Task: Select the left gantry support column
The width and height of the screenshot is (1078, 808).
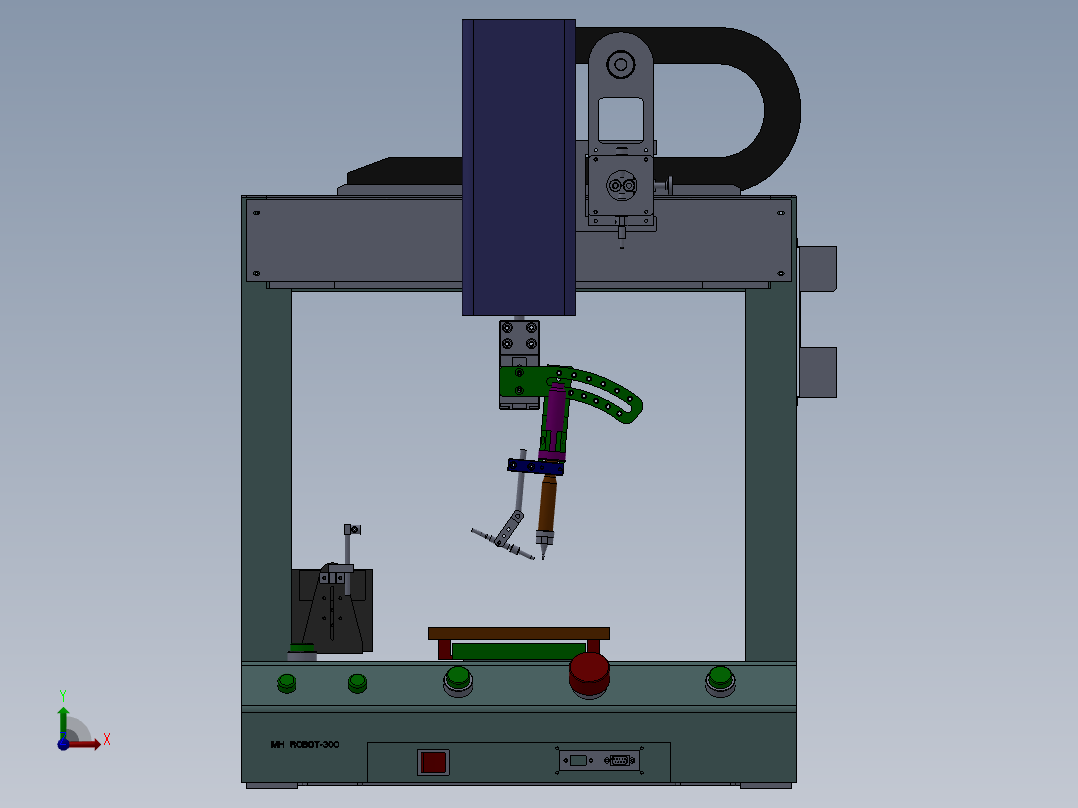Action: (266, 474)
